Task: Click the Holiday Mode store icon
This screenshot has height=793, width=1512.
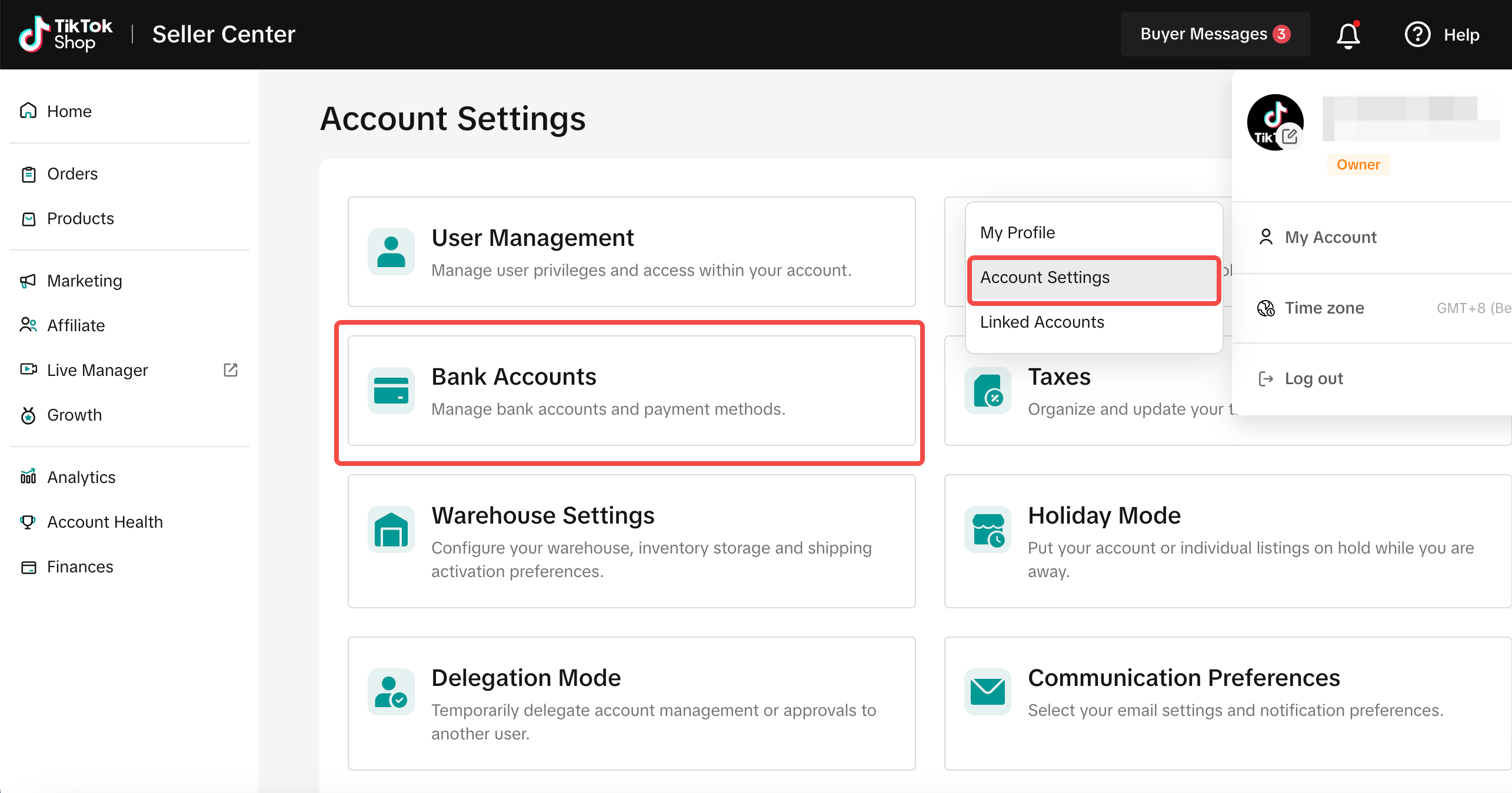Action: point(988,529)
